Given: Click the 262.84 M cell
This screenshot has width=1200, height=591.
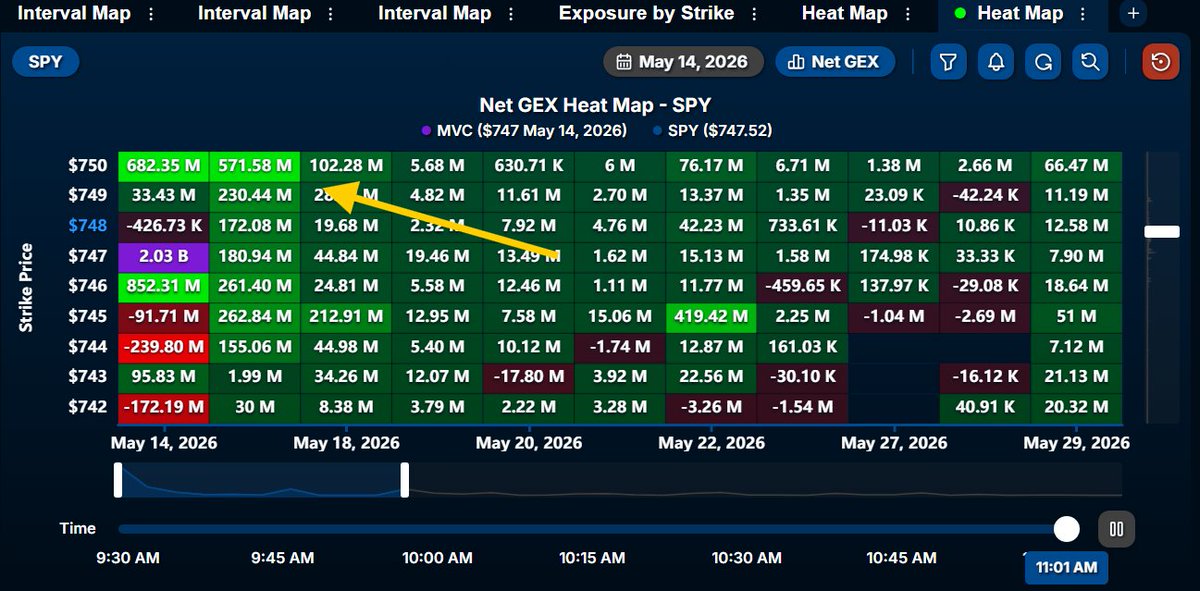Looking at the screenshot, I should (x=254, y=317).
